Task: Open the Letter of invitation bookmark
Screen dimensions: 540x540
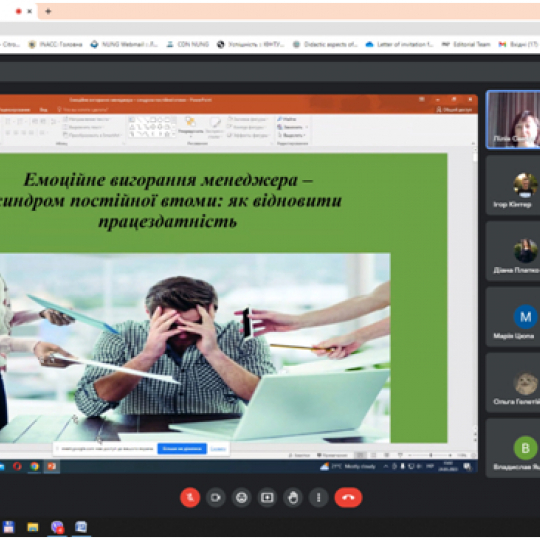Action: coord(399,44)
